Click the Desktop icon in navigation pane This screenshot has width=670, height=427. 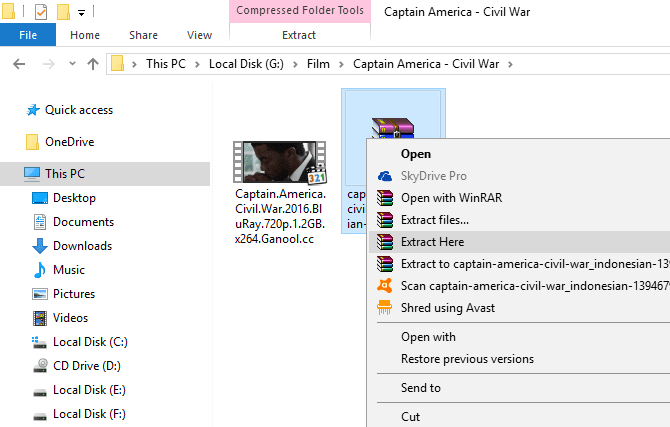pos(40,198)
